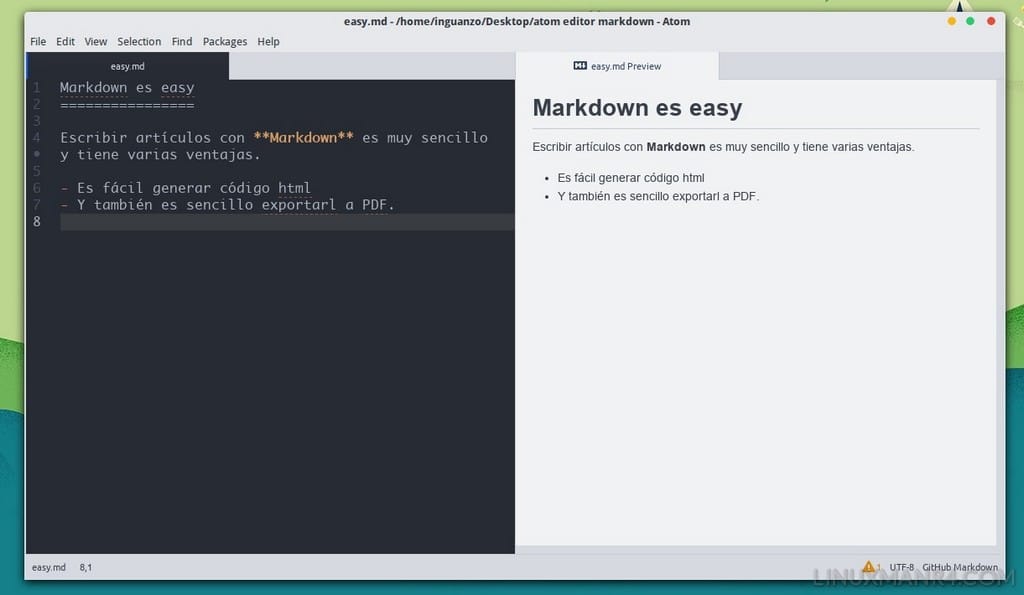Open the Find menu
The width and height of the screenshot is (1024, 595).
tap(182, 42)
